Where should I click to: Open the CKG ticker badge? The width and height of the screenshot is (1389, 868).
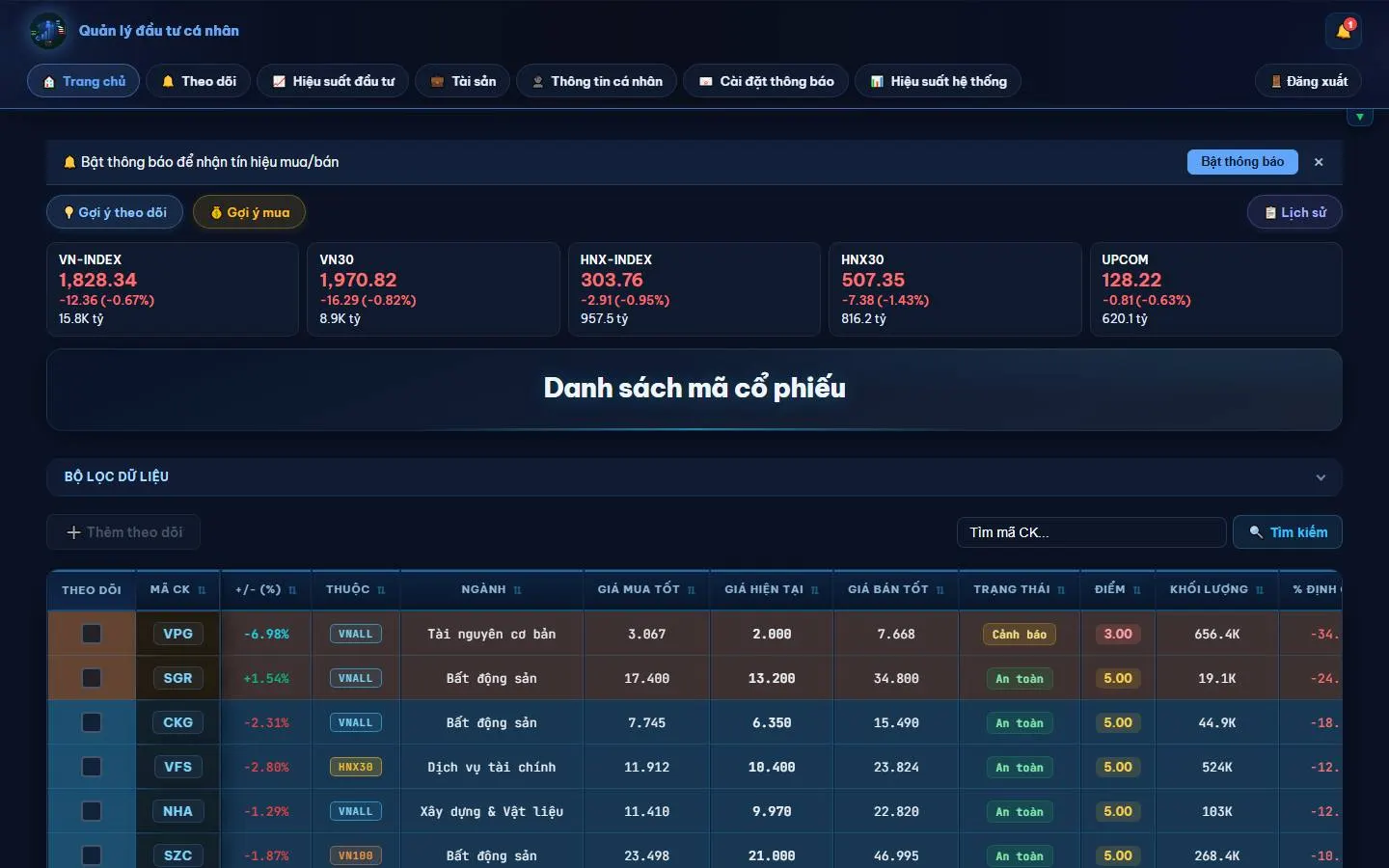(177, 722)
